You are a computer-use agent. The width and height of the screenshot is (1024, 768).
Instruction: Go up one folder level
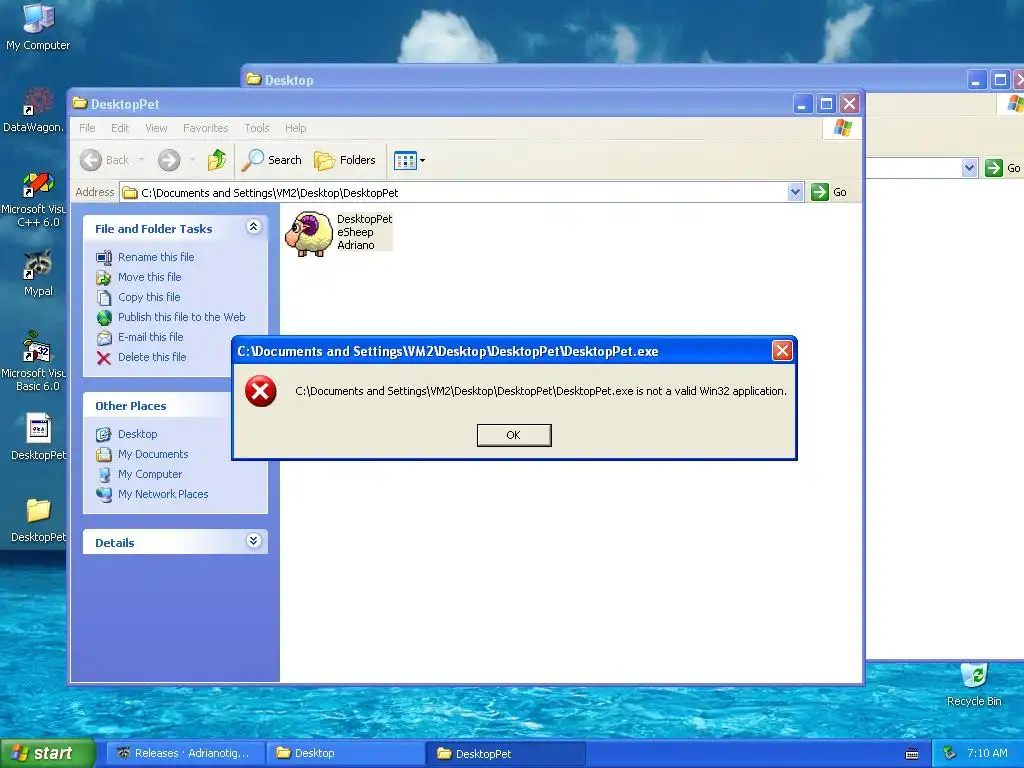tap(217, 160)
